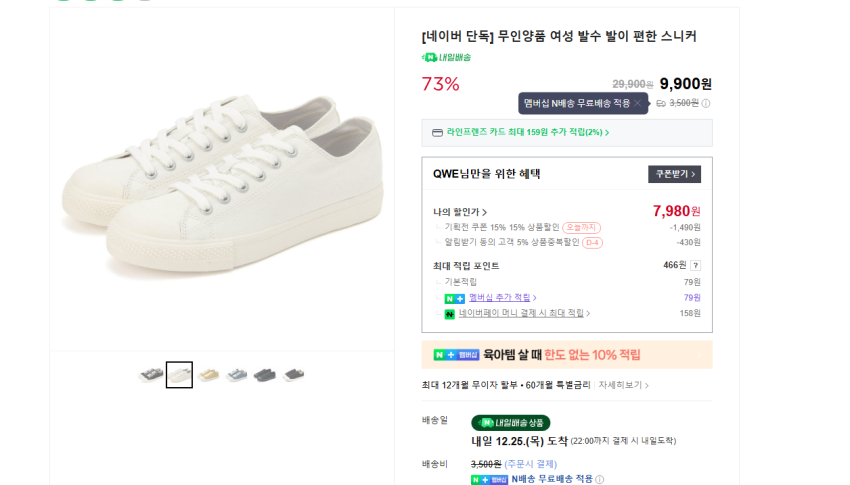This screenshot has height=485, width=850.
Task: Click the 육아템 10% 적립 membership banner
Action: pos(566,355)
